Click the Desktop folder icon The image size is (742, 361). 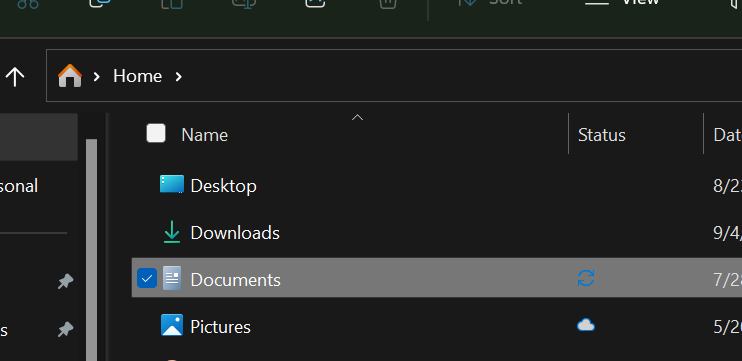pos(172,184)
